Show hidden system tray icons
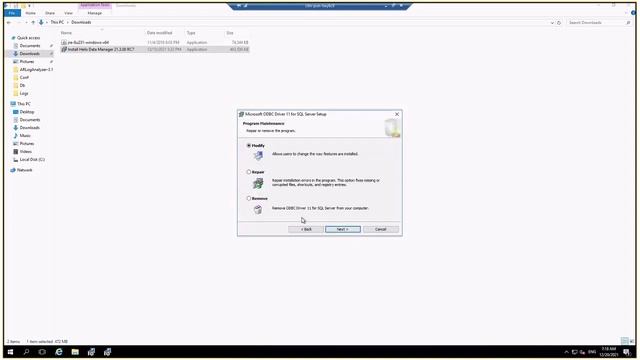 pos(566,352)
